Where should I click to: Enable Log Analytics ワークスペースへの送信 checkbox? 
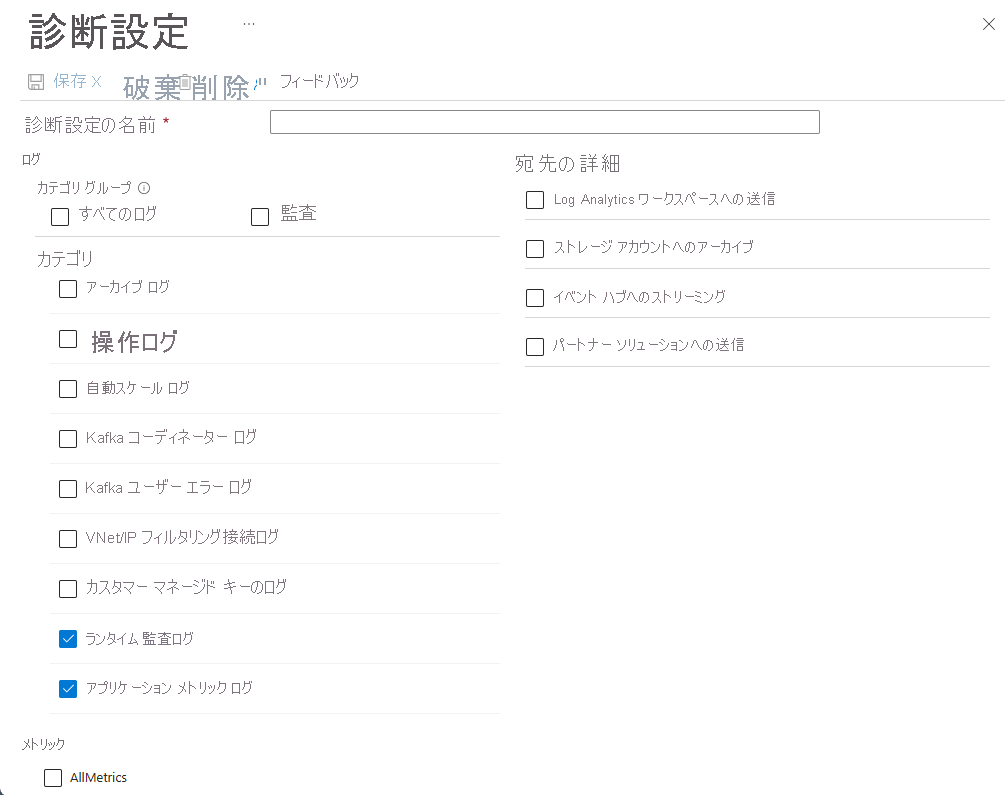pyautogui.click(x=535, y=200)
